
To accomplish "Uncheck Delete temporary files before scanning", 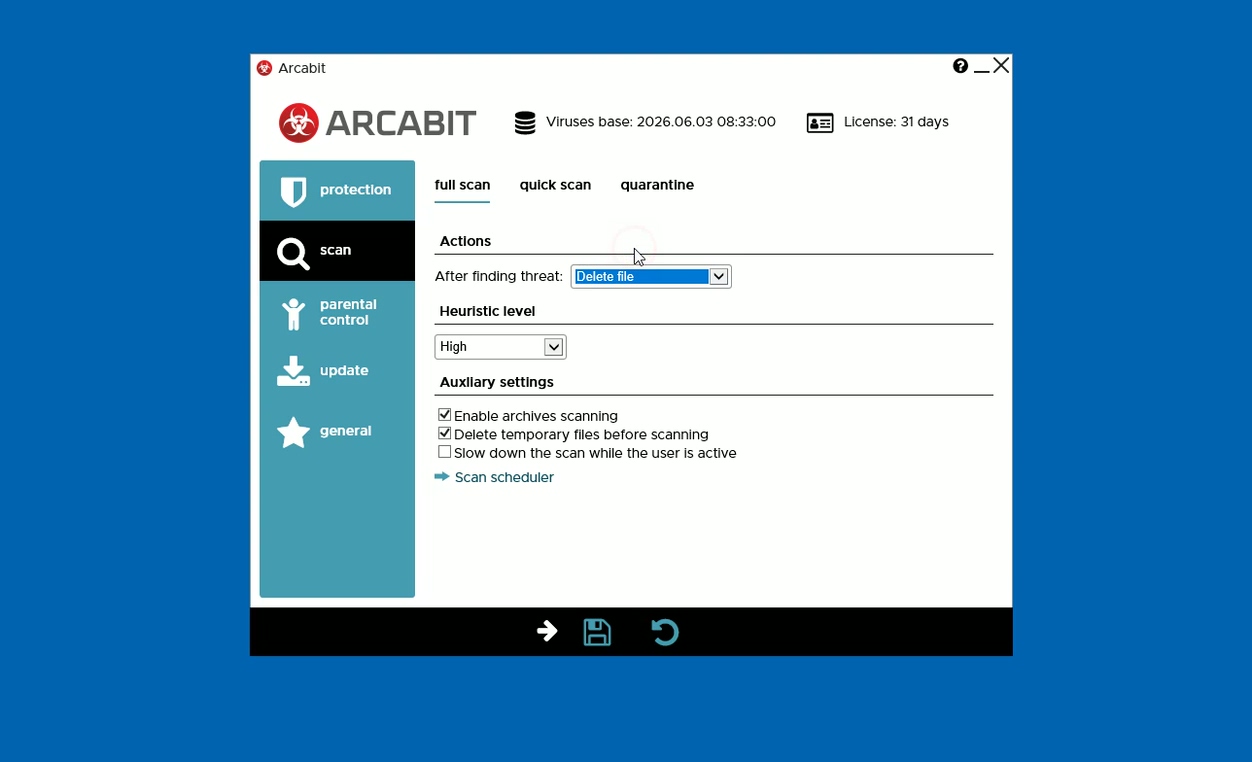I will (445, 434).
